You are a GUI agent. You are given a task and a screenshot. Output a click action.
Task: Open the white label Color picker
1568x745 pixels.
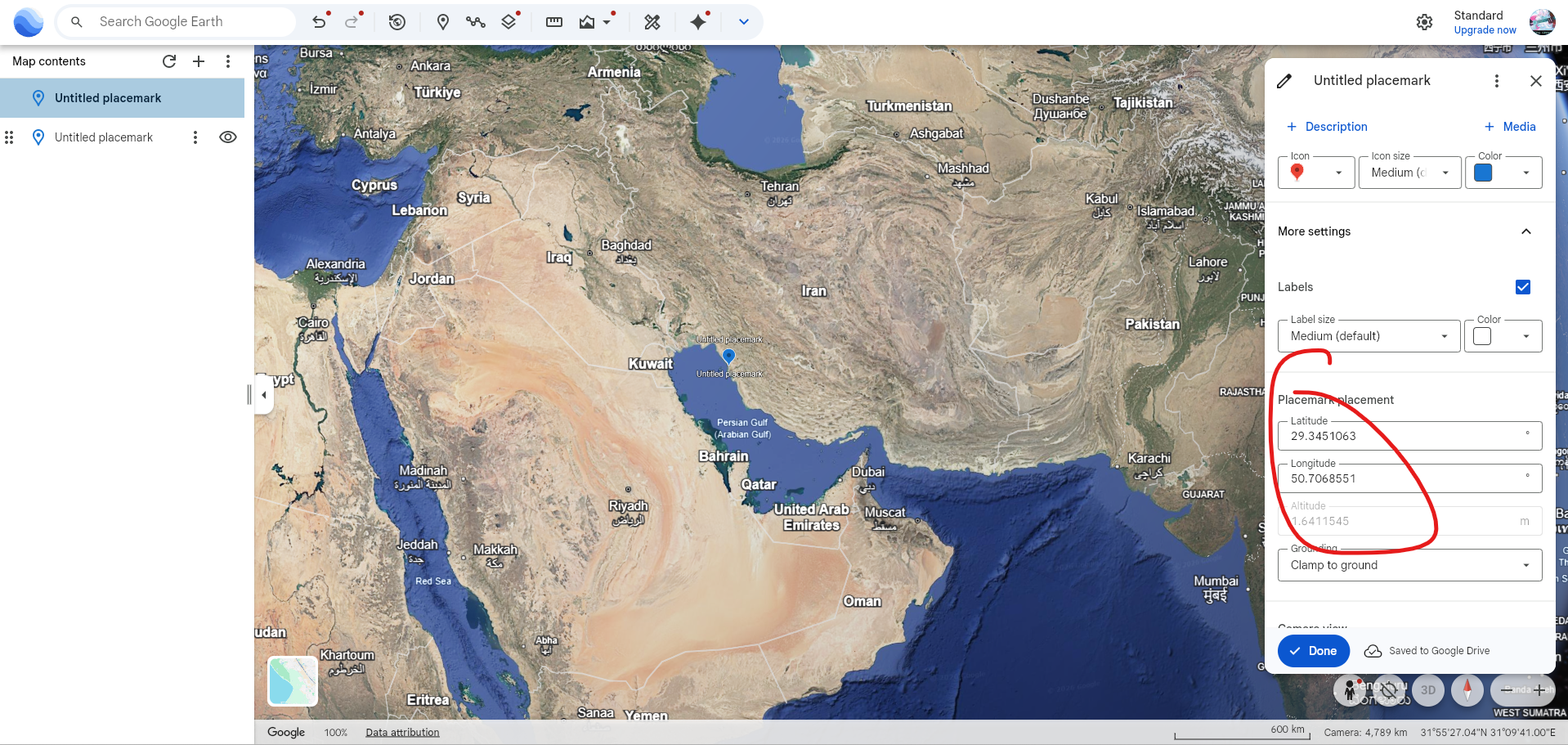(1503, 336)
